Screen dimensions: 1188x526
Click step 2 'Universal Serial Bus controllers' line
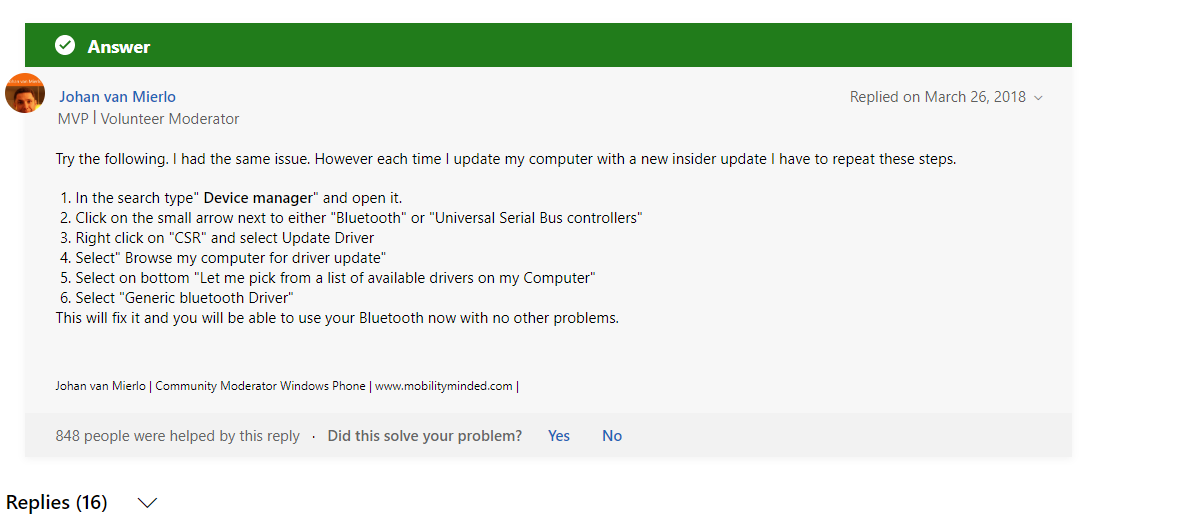[351, 218]
